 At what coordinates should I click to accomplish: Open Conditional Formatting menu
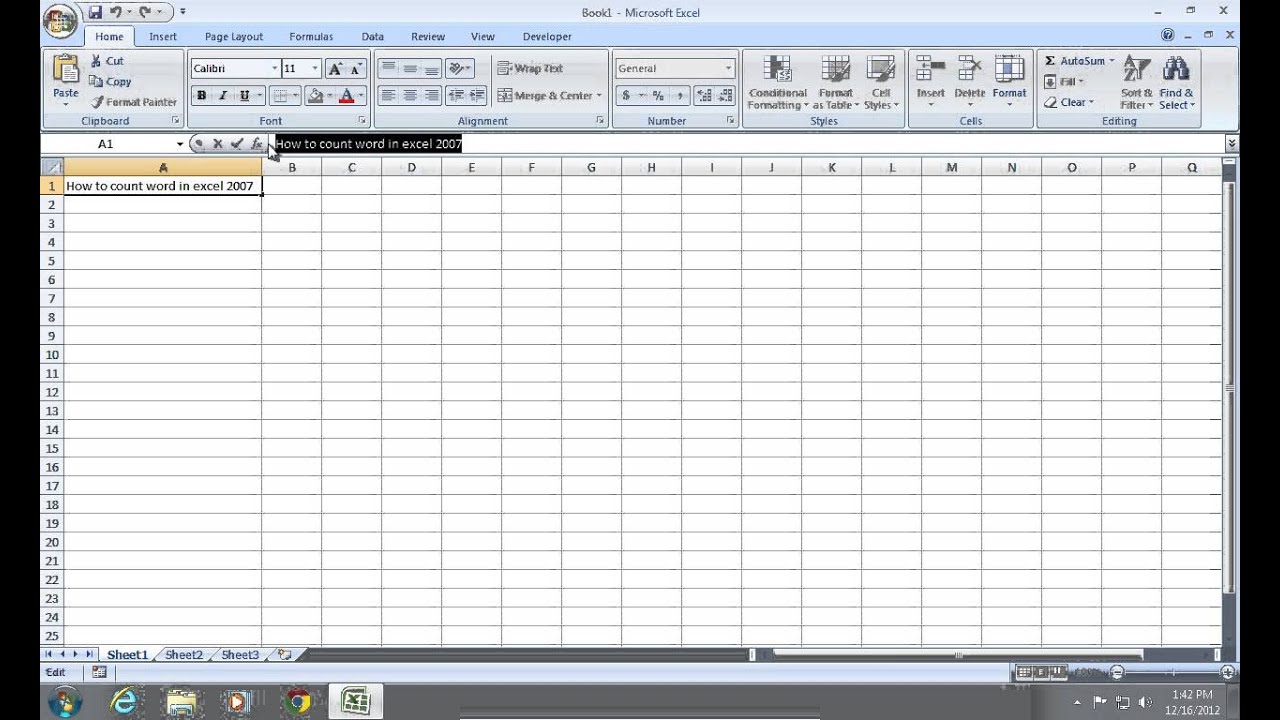(x=778, y=82)
